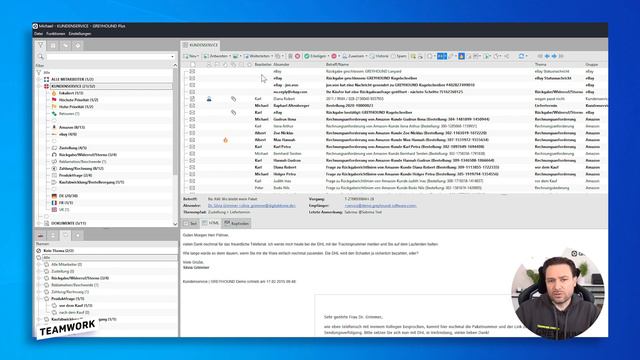
Task: Select the KUNDENSERVICE filter node
Action: point(73,86)
